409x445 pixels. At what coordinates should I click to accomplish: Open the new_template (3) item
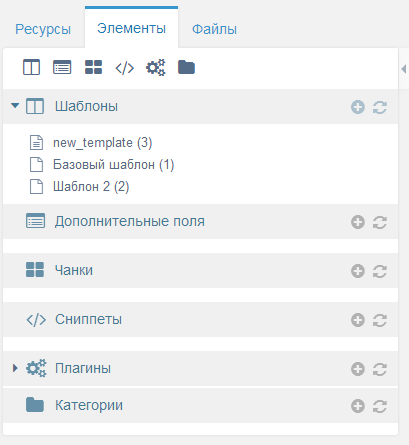coord(103,143)
